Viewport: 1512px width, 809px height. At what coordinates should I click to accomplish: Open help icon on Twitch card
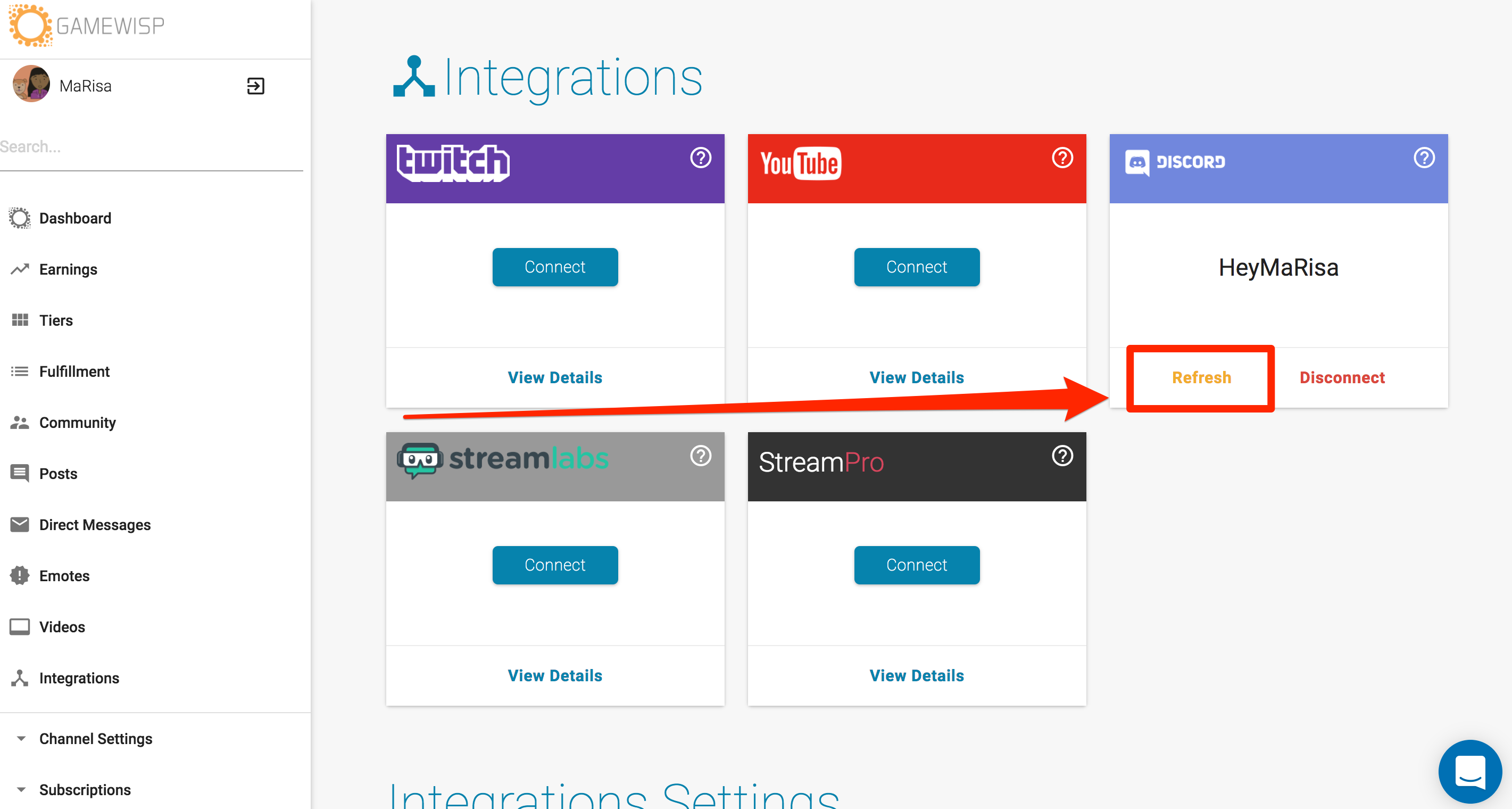(x=700, y=158)
